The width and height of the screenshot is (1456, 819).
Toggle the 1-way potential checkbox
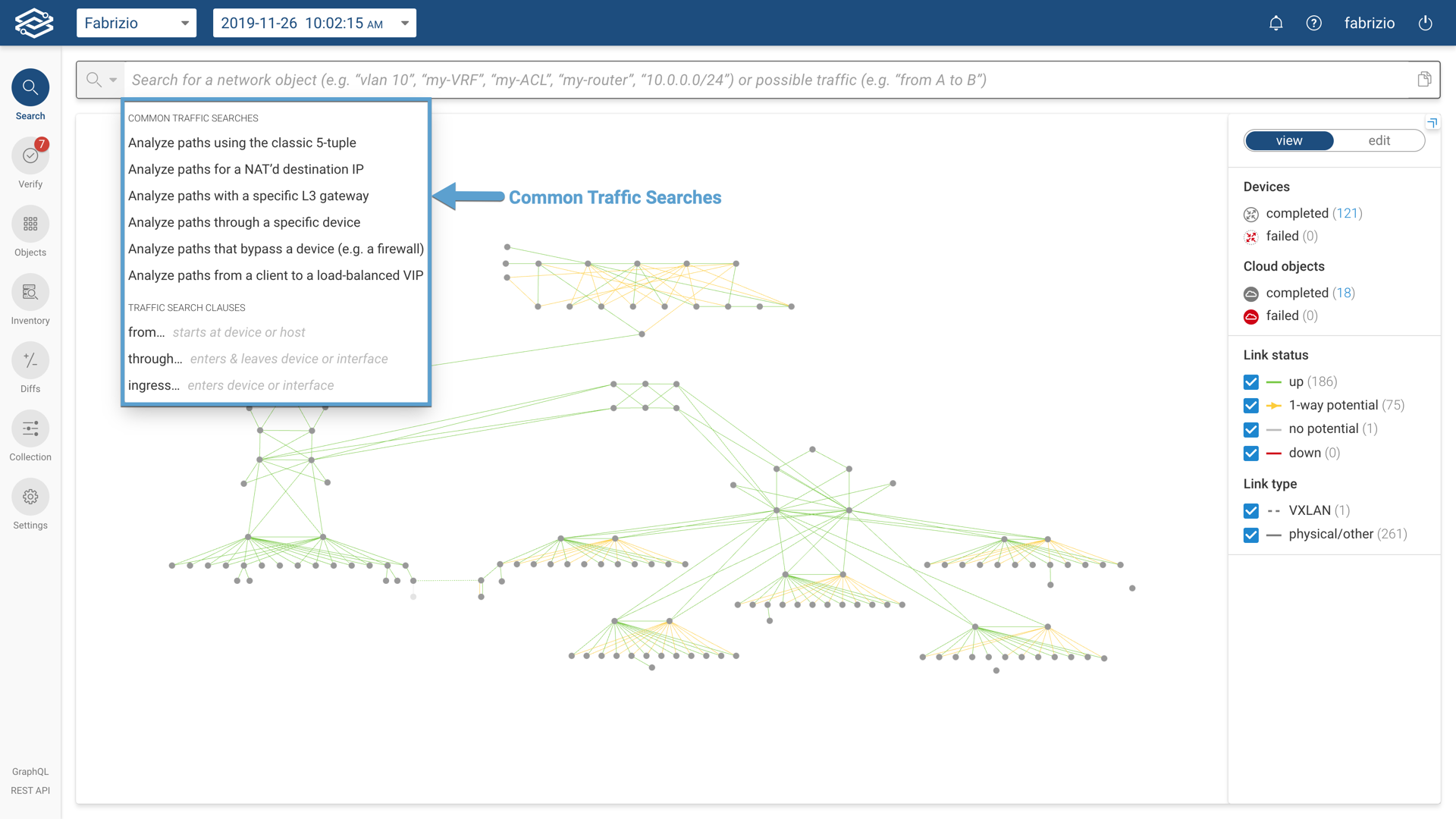[x=1251, y=406]
